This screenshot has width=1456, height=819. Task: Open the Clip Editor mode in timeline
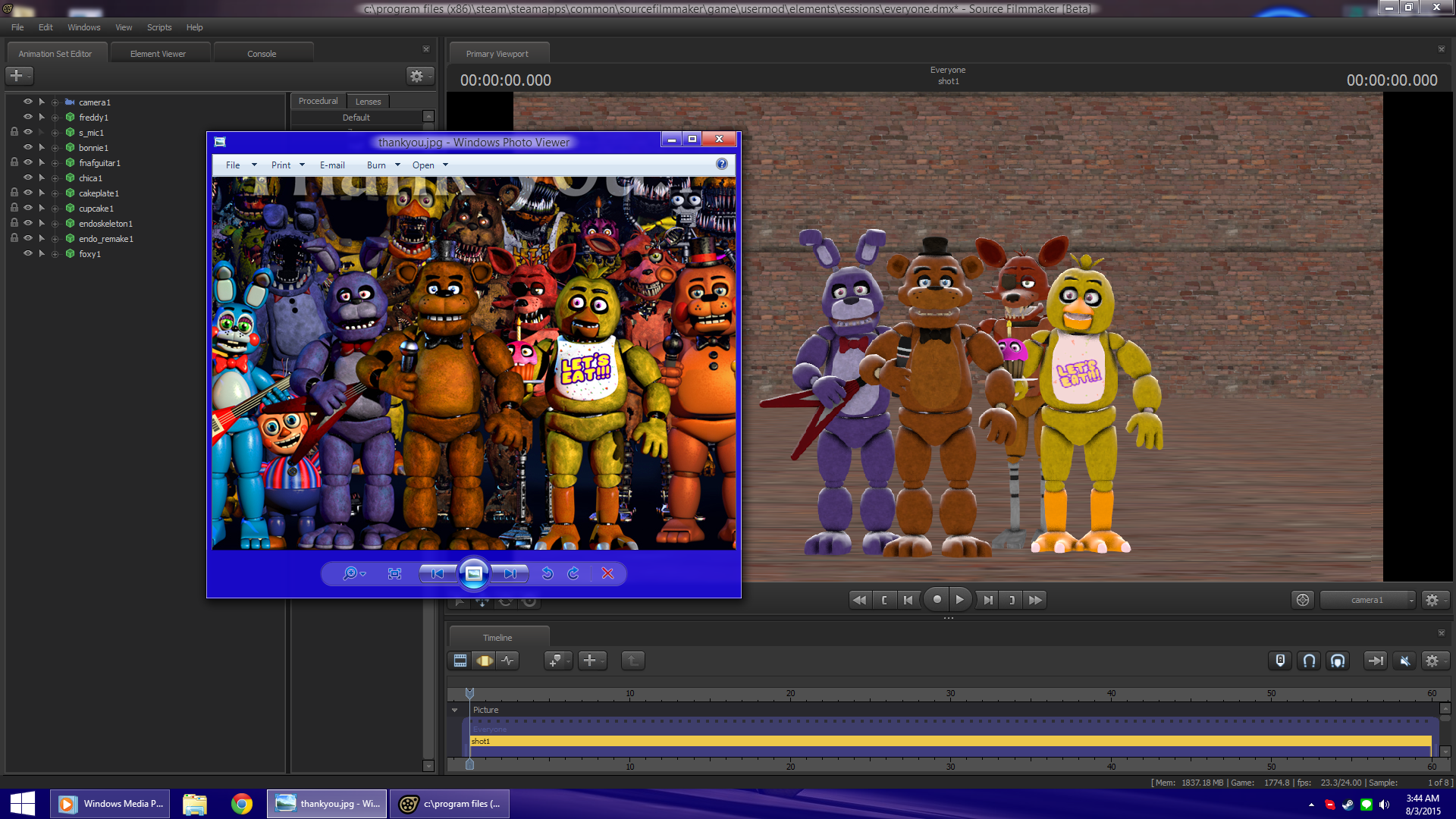pos(460,661)
